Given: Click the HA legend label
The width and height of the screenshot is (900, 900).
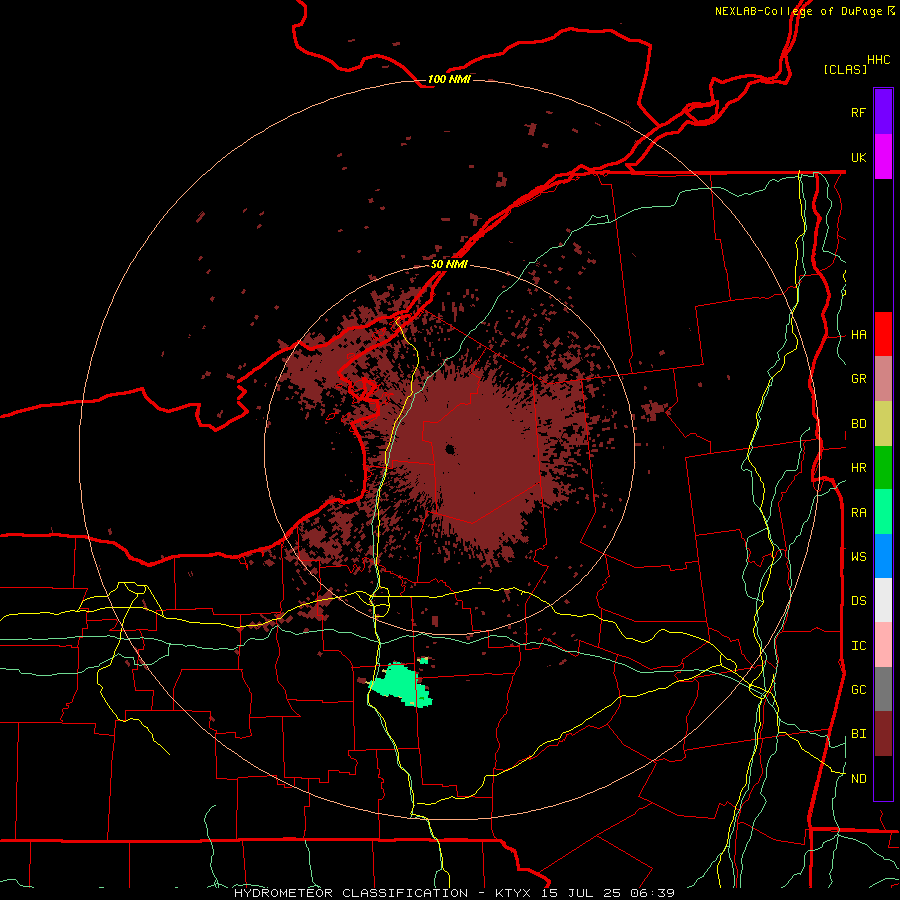Looking at the screenshot, I should click(858, 335).
